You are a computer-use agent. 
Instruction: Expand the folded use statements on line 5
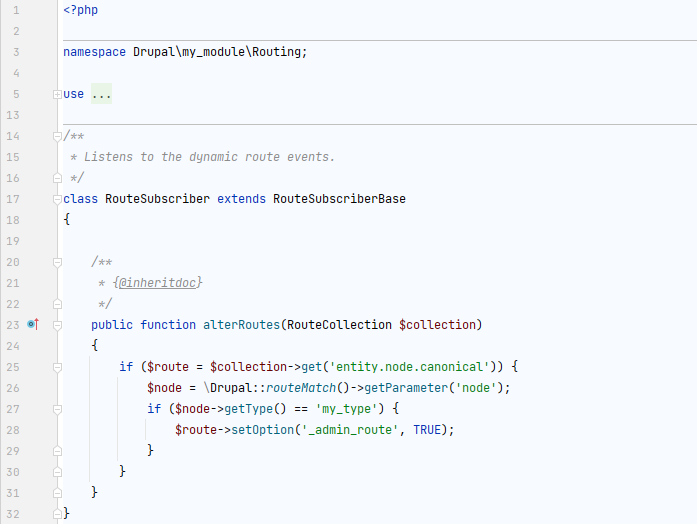(57, 94)
